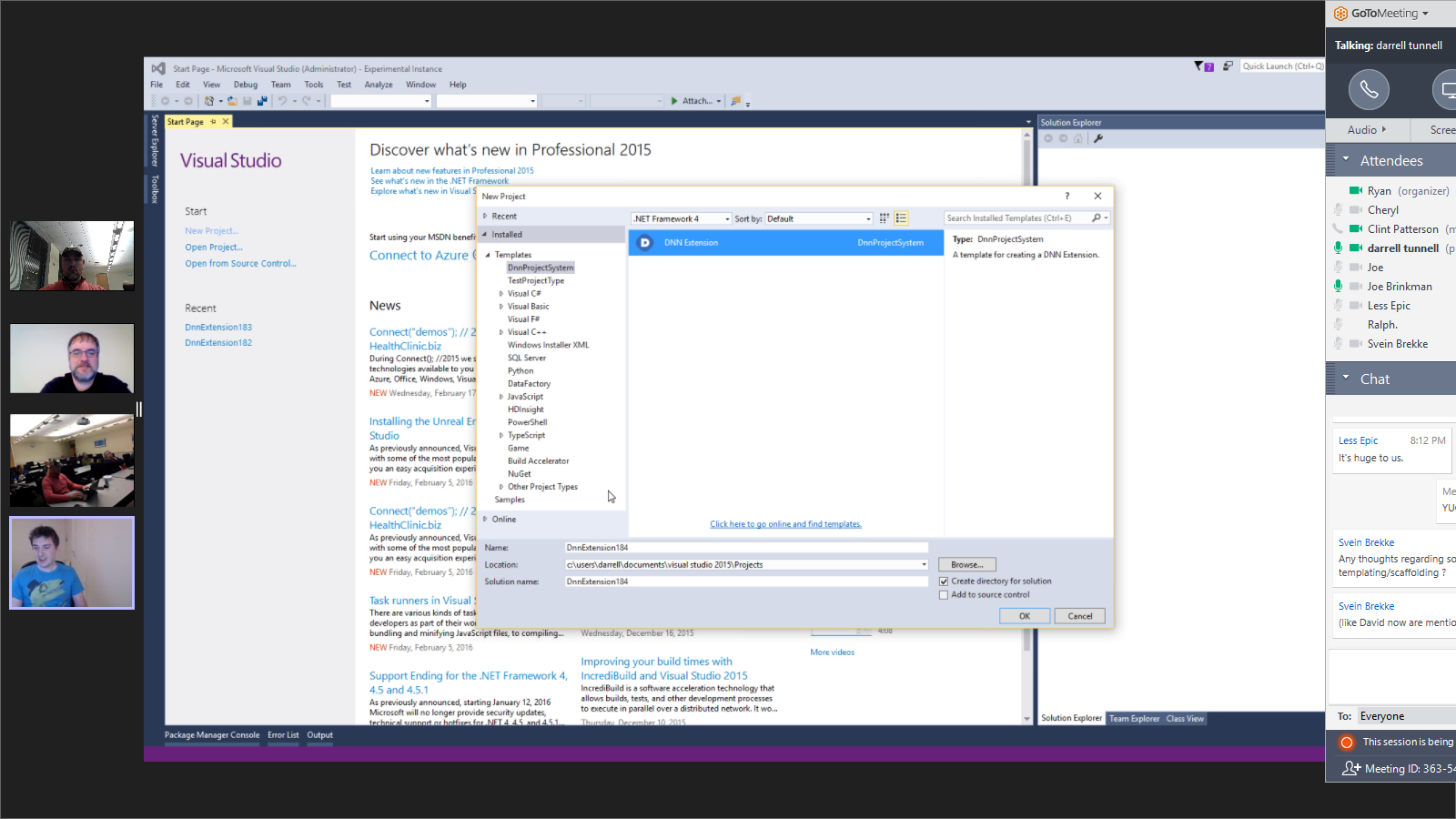Click Joe Brinkman's green microphone icon
The height and width of the screenshot is (819, 1456).
point(1338,286)
